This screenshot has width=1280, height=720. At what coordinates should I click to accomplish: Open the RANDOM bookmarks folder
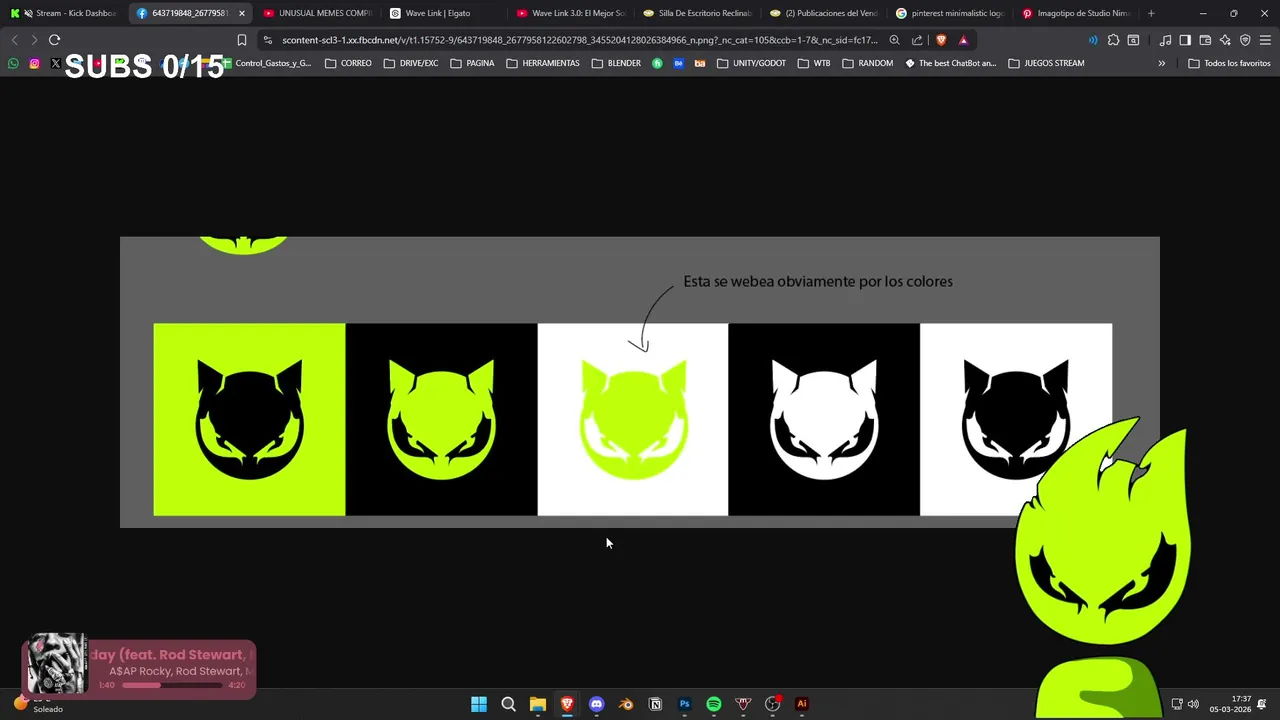point(868,63)
